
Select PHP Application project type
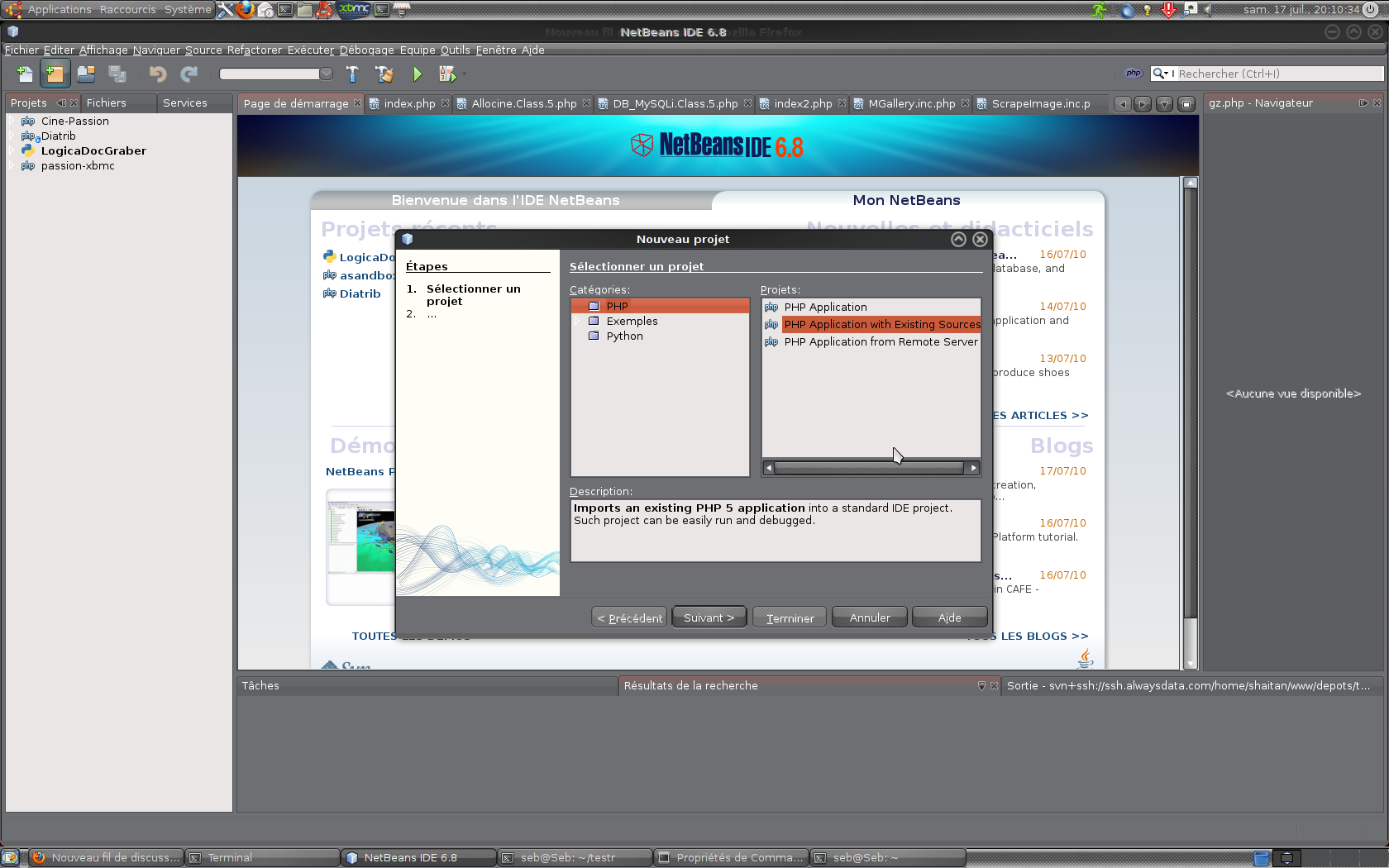[825, 307]
